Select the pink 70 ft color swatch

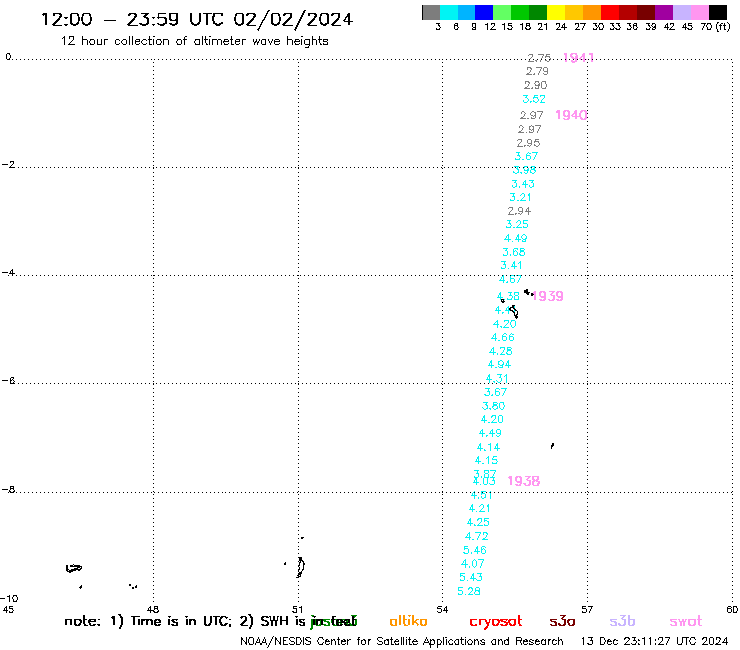coord(700,12)
